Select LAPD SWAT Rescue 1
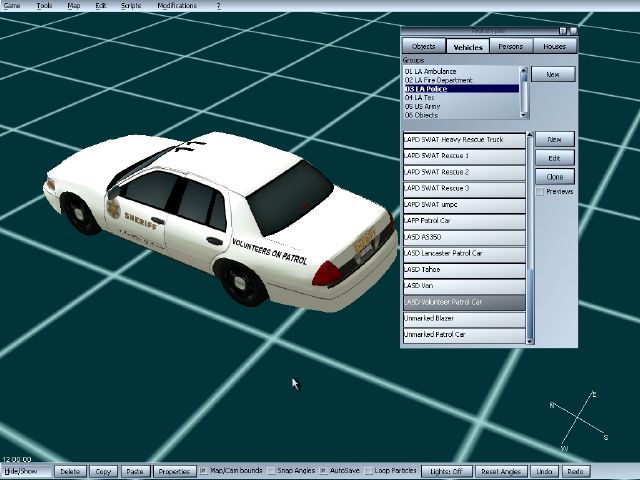 pyautogui.click(x=464, y=156)
